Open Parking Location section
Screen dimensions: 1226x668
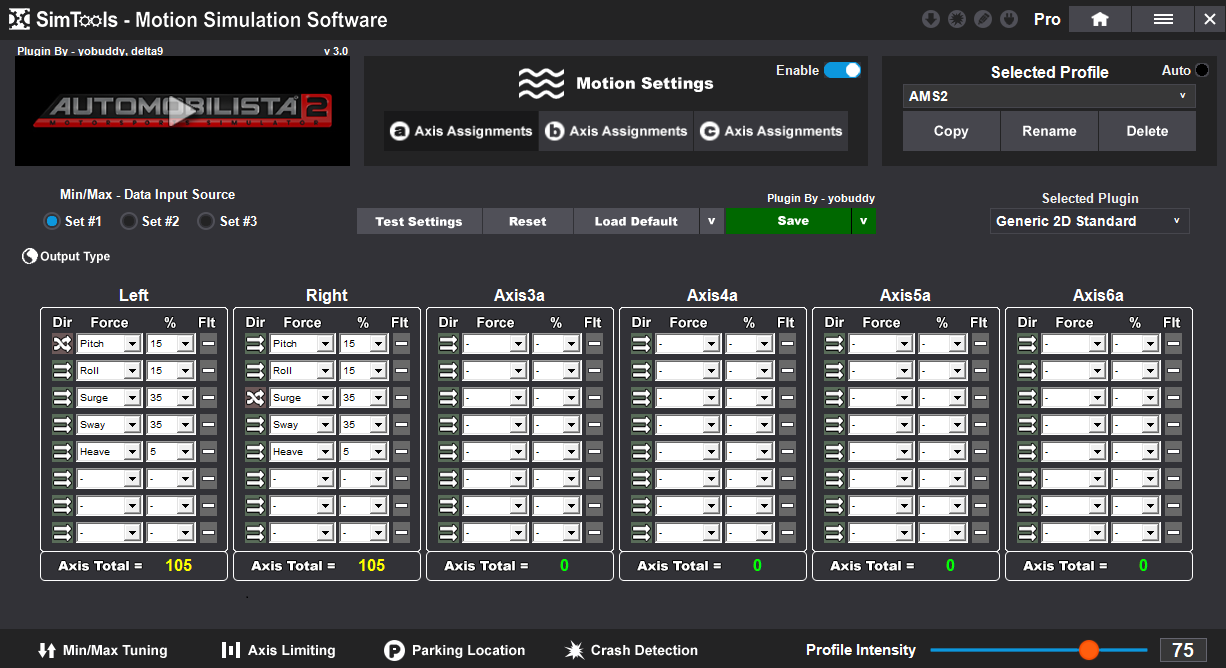click(x=455, y=650)
